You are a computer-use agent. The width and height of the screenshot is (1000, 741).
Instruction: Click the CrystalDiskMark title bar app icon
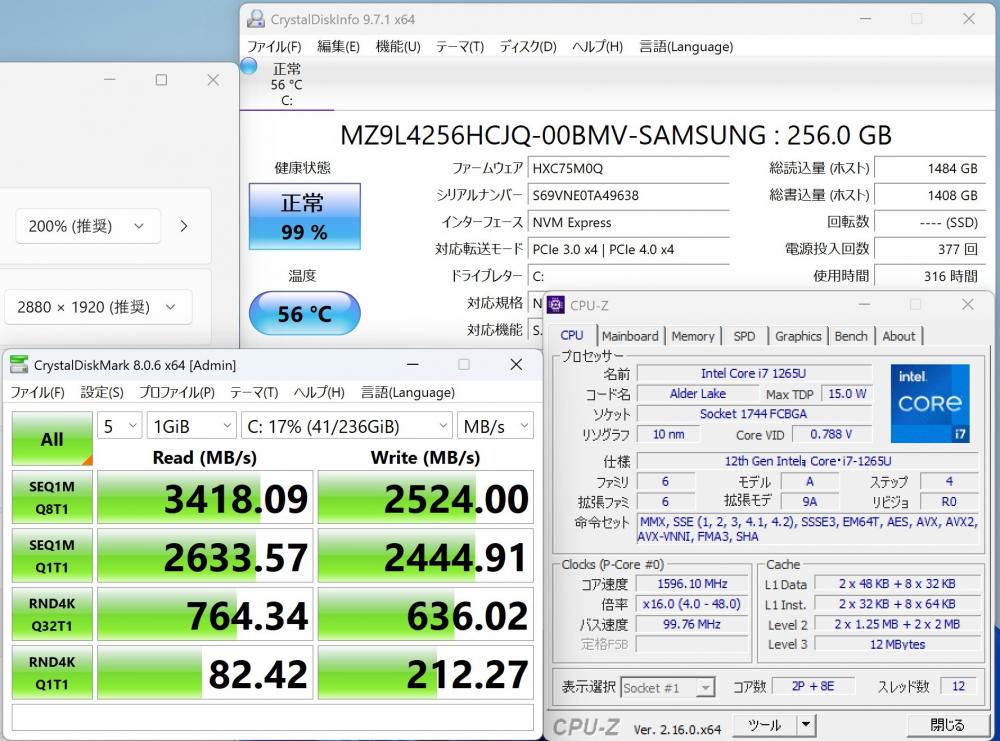pos(19,365)
